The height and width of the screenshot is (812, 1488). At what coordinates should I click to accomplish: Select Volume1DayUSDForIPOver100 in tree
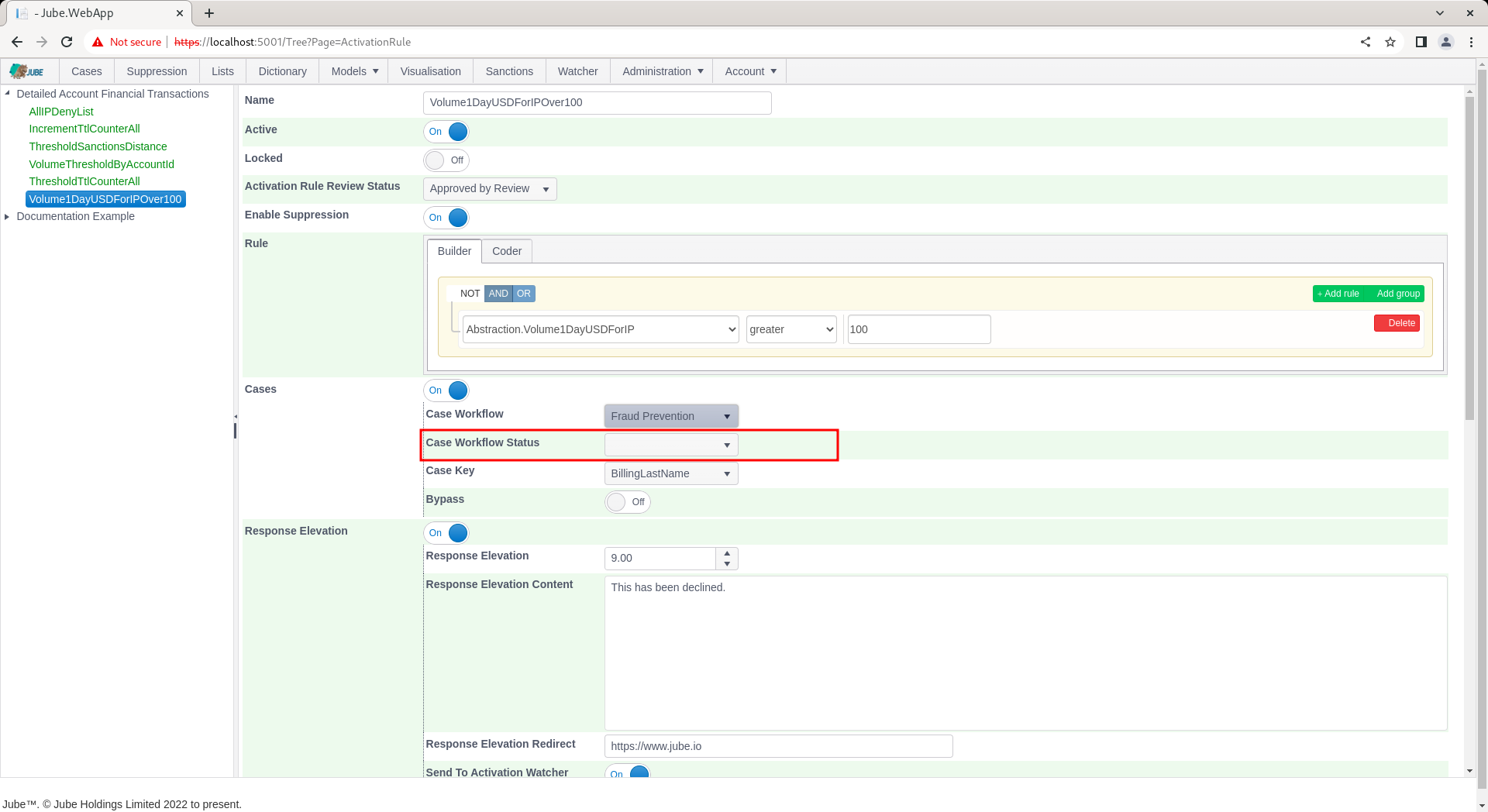tap(105, 199)
